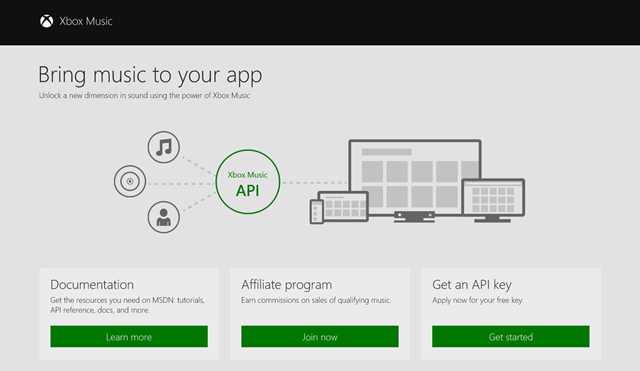Select the Documentation card heading
The height and width of the screenshot is (371, 640).
(x=92, y=284)
